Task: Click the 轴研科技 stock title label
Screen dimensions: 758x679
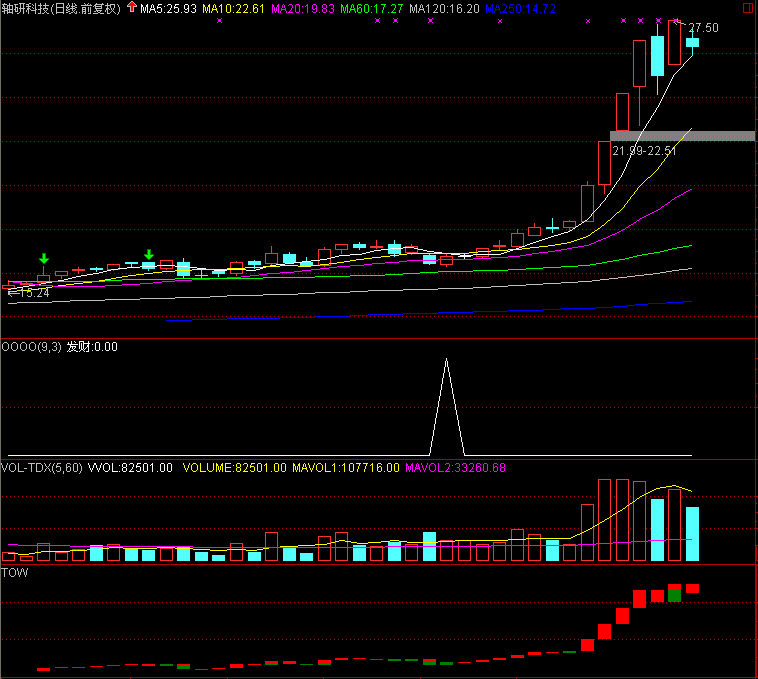Action: click(30, 9)
